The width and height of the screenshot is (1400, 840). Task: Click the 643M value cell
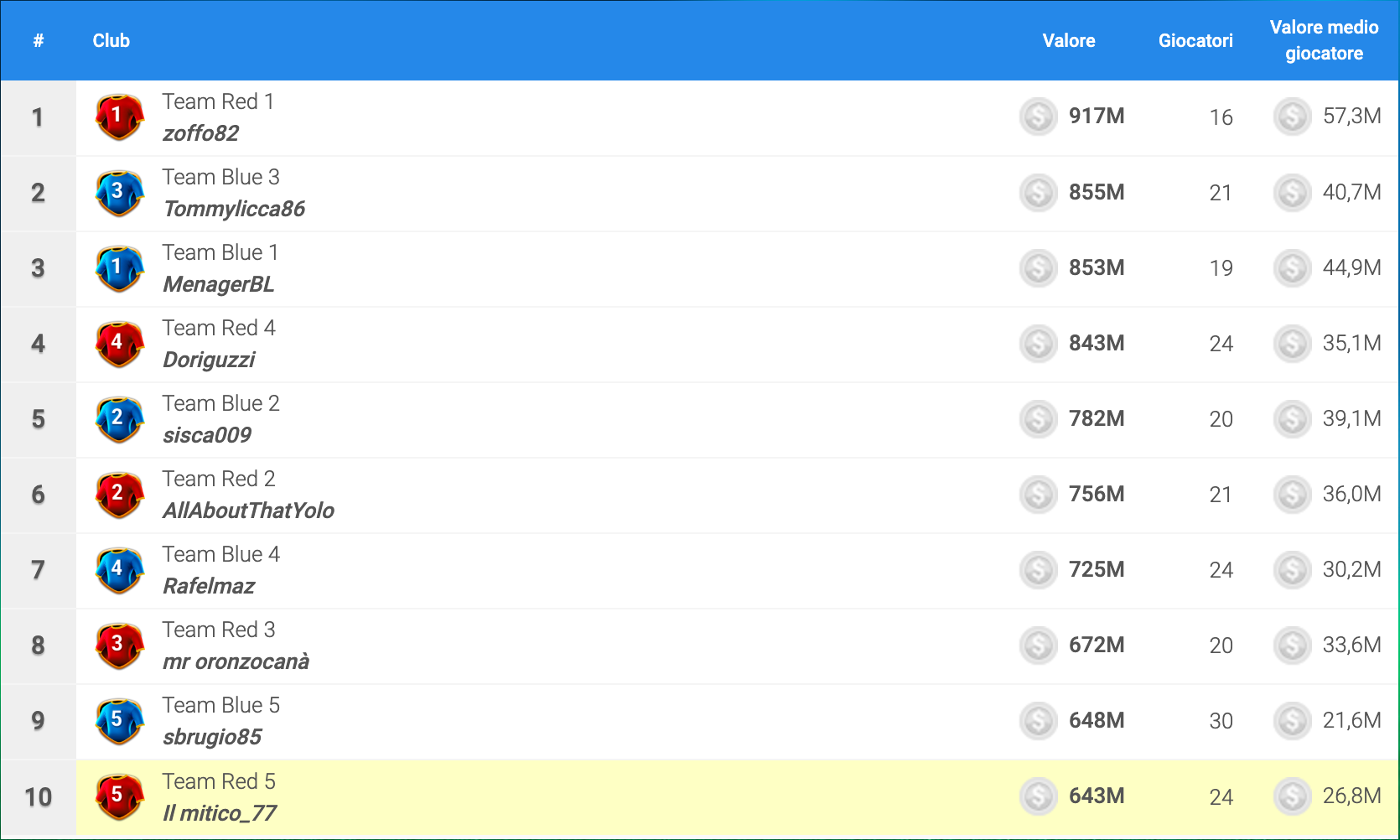click(1097, 796)
